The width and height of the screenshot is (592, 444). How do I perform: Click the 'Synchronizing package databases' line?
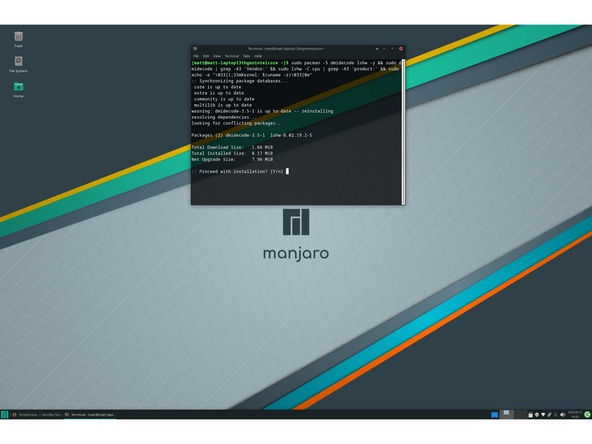click(239, 81)
